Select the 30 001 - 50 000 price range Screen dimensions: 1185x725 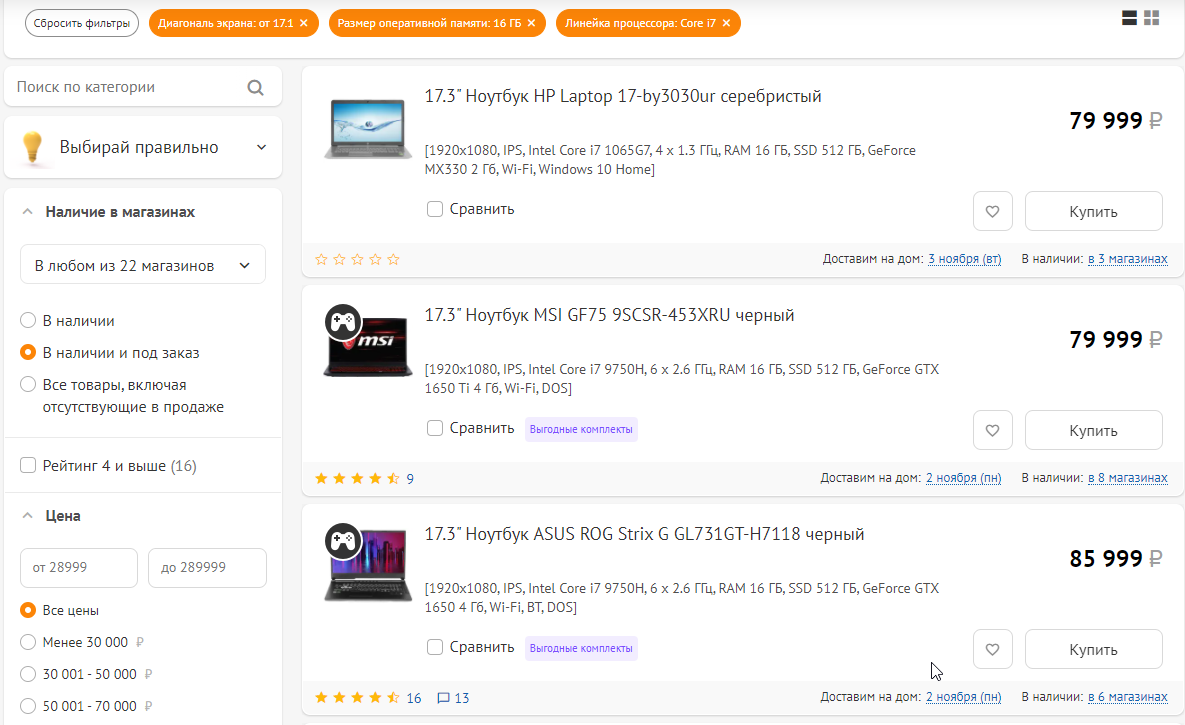coord(28,674)
